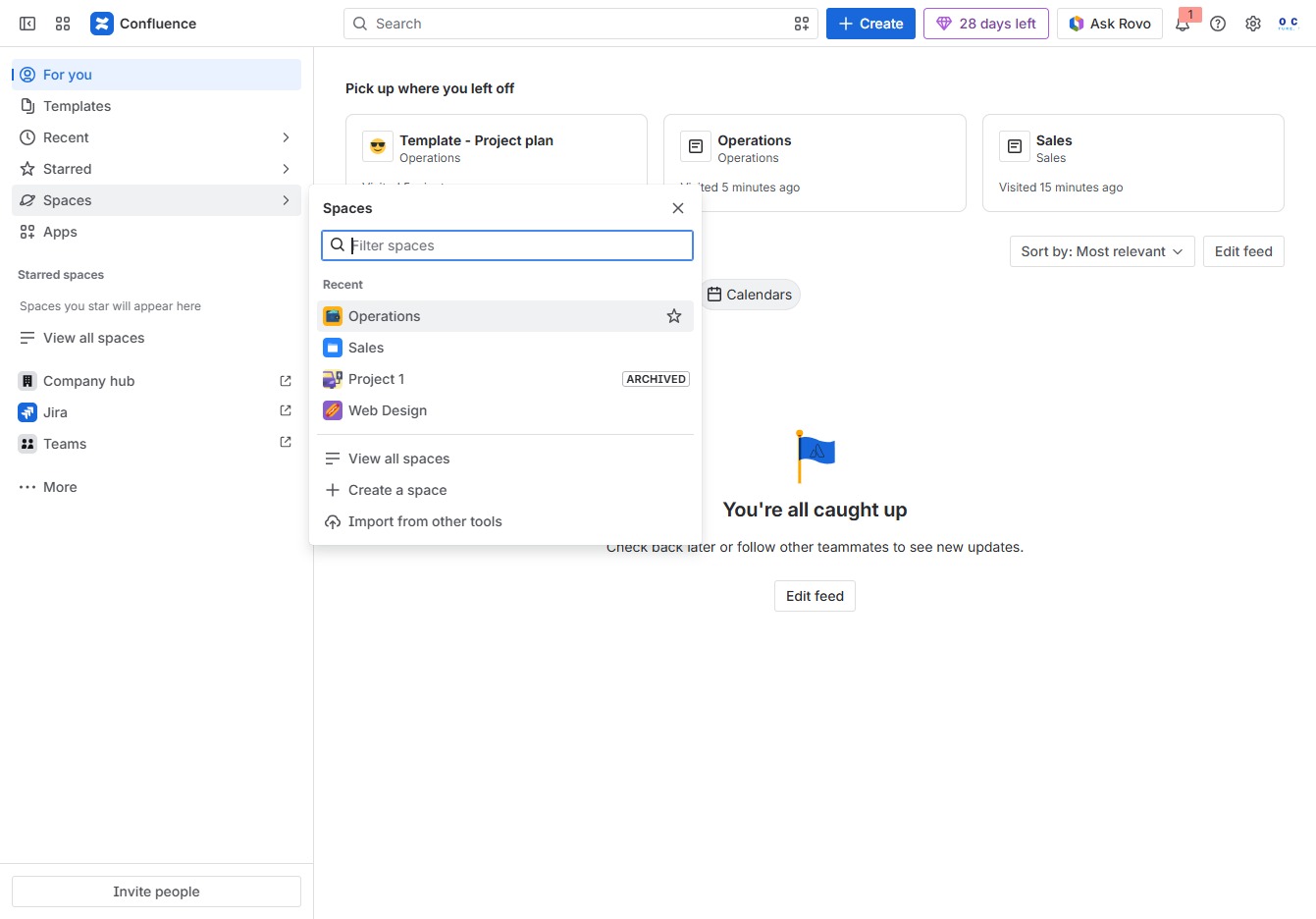Open the settings gear icon
The height and width of the screenshot is (919, 1316).
pyautogui.click(x=1253, y=24)
